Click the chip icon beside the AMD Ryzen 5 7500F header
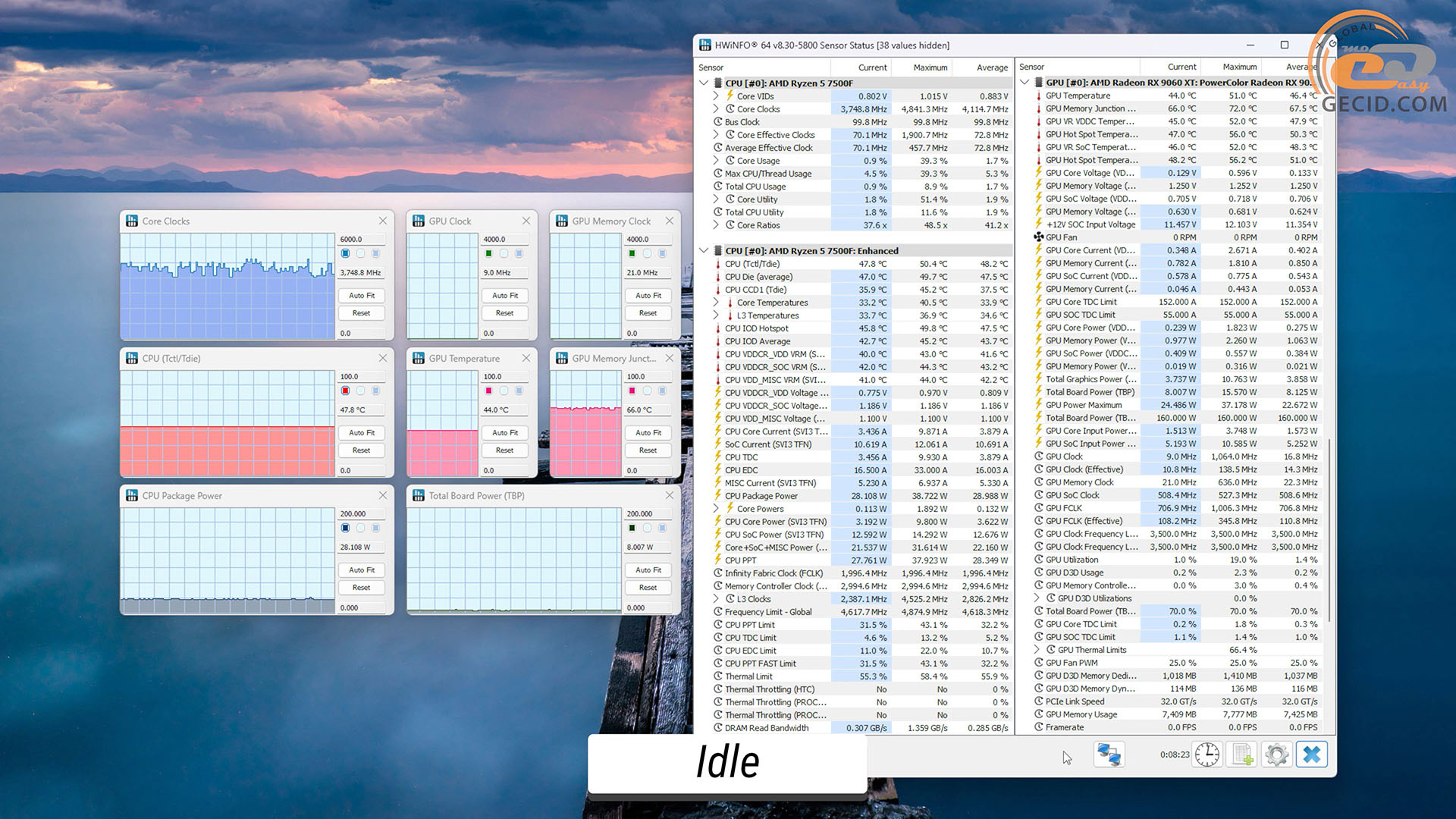The width and height of the screenshot is (1456, 819). (717, 83)
